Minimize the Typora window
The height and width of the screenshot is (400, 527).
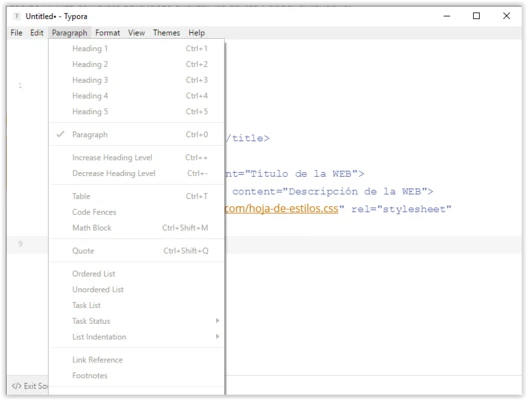447,16
